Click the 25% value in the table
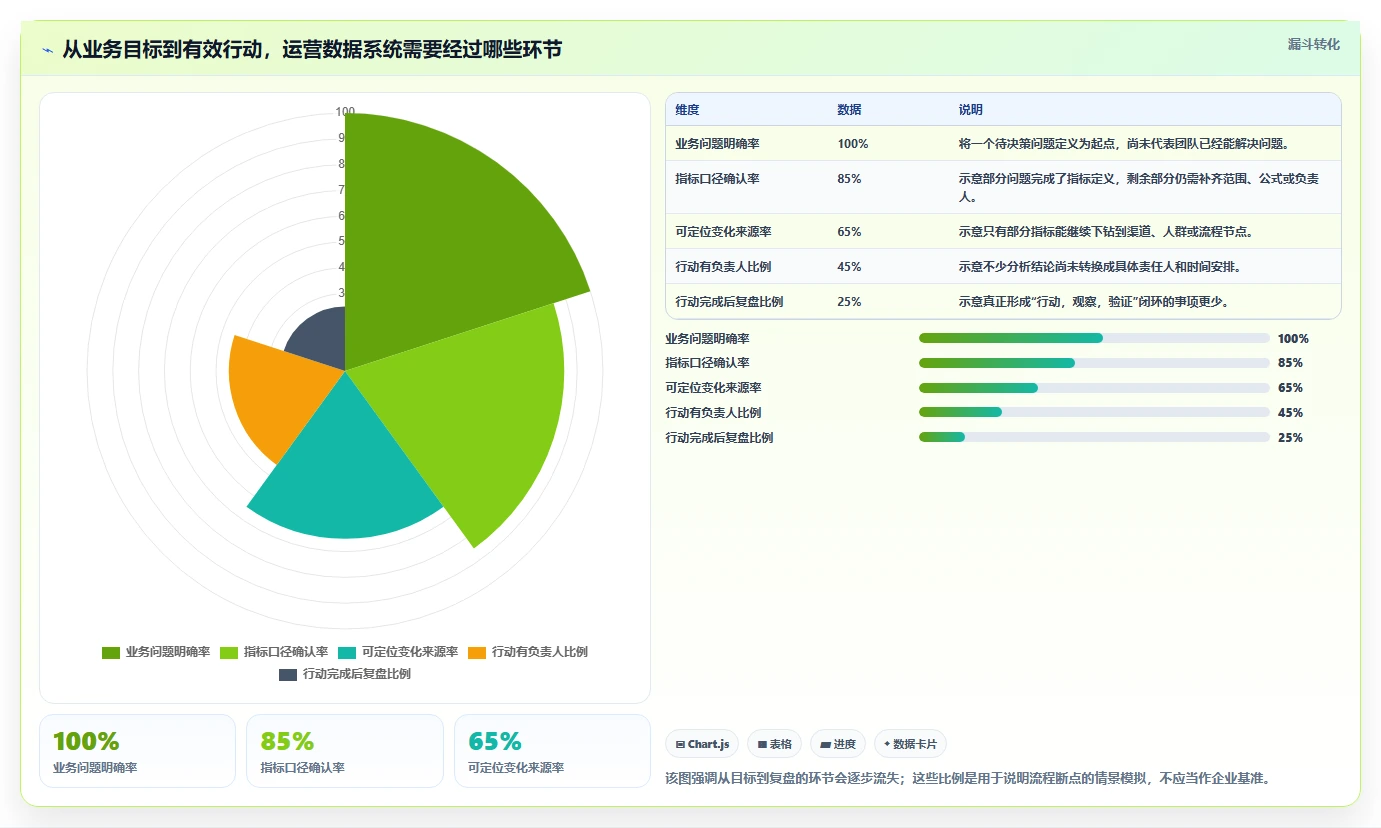 [x=849, y=302]
